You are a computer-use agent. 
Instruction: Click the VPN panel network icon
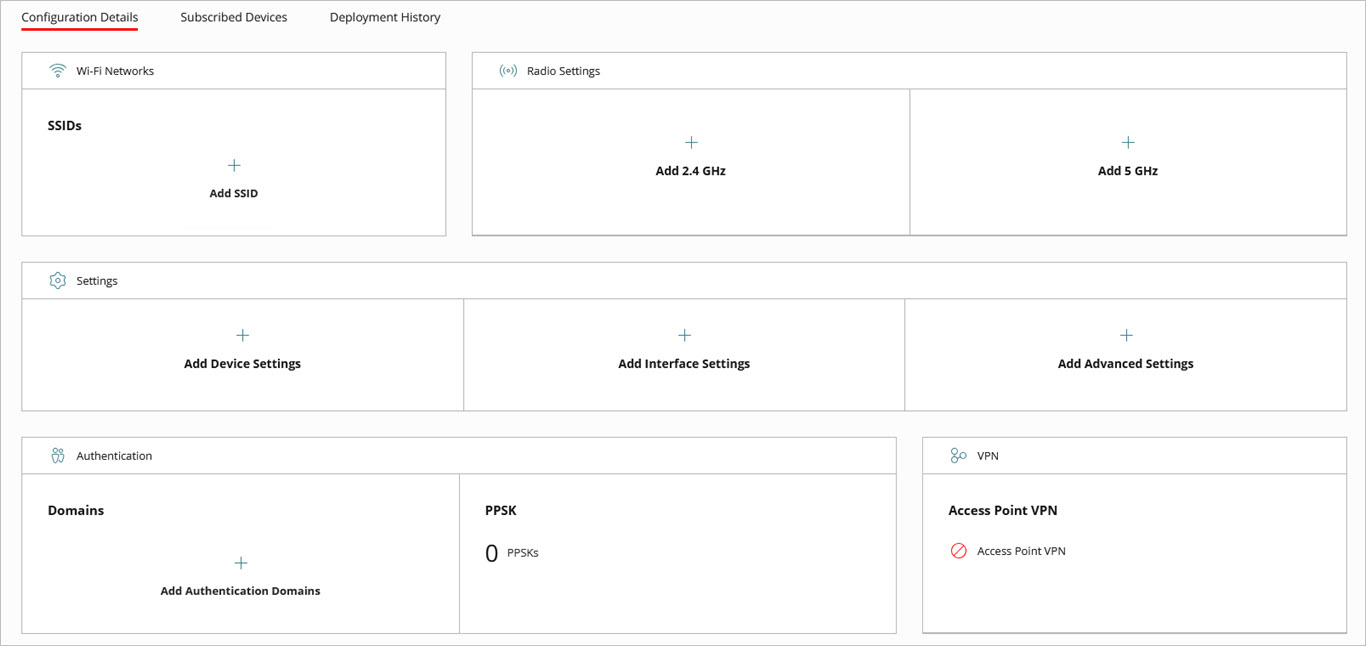pos(957,455)
